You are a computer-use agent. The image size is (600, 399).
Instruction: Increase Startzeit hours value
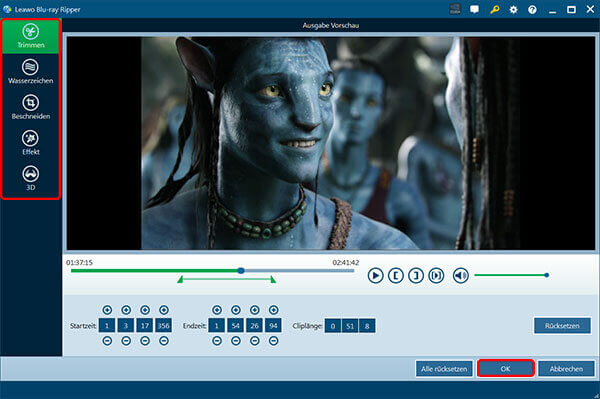(107, 310)
